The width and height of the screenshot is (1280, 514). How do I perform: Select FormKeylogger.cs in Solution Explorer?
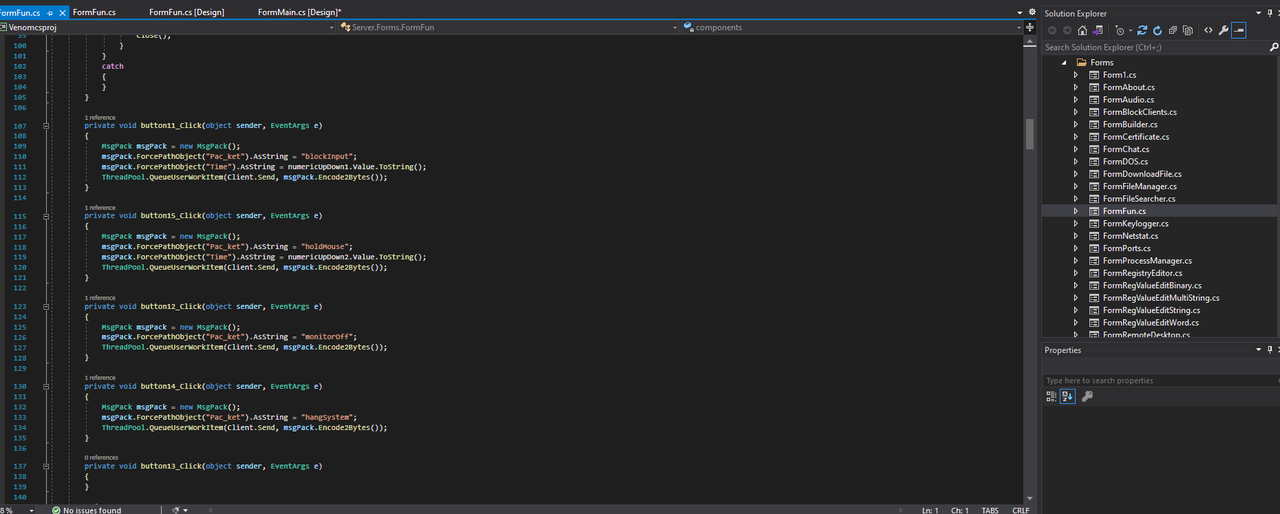pos(1135,223)
